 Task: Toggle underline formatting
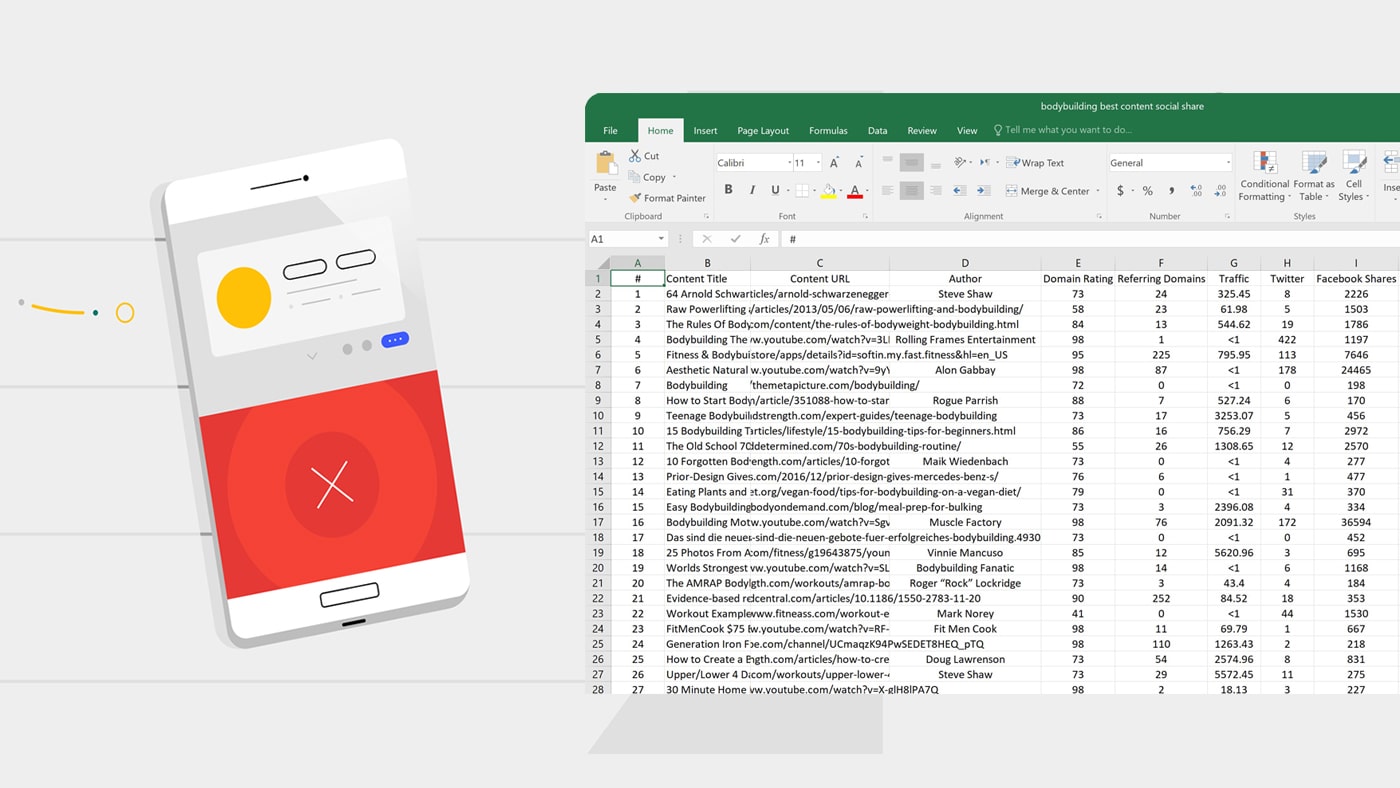(775, 190)
